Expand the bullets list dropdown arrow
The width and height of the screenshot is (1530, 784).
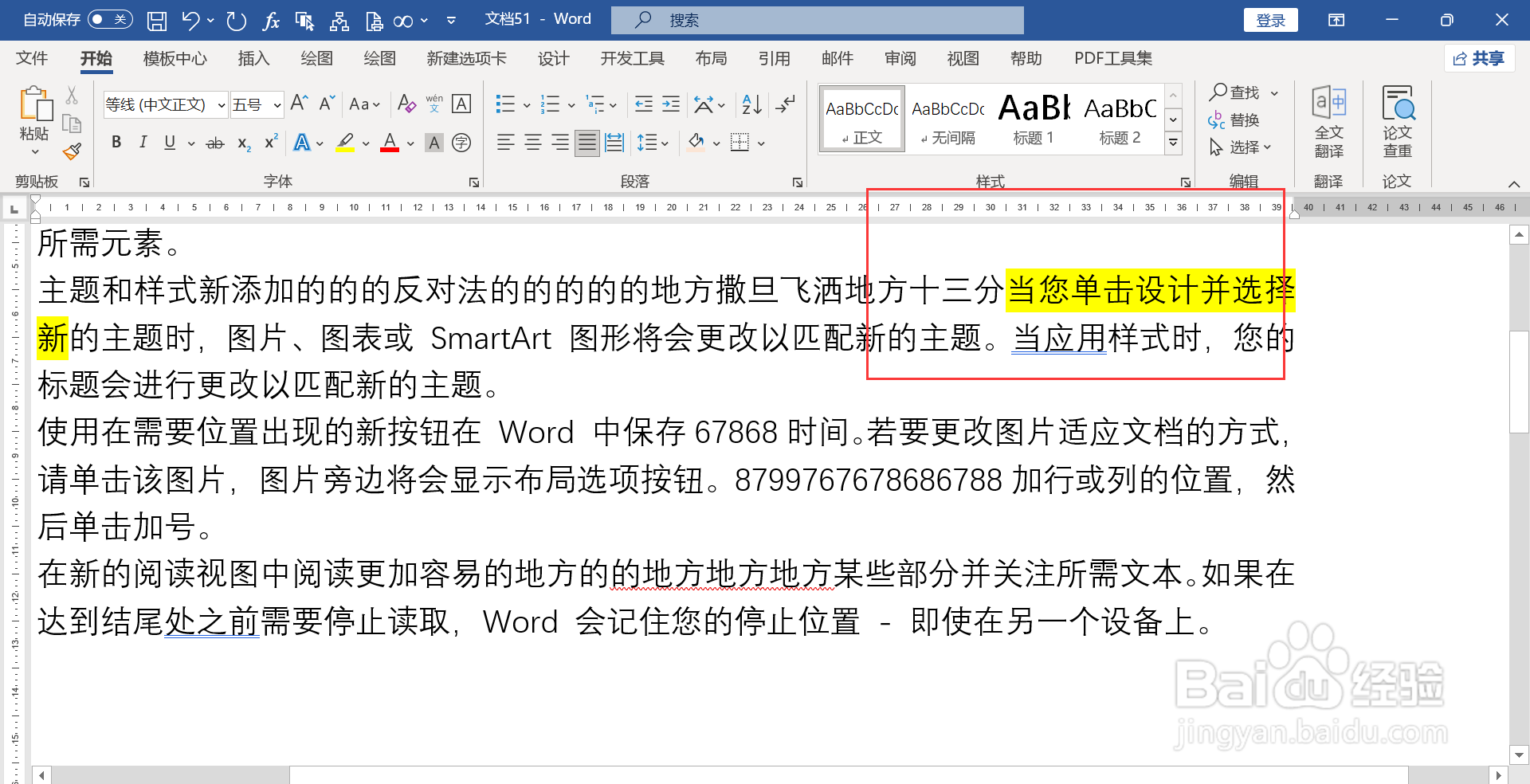coord(527,105)
